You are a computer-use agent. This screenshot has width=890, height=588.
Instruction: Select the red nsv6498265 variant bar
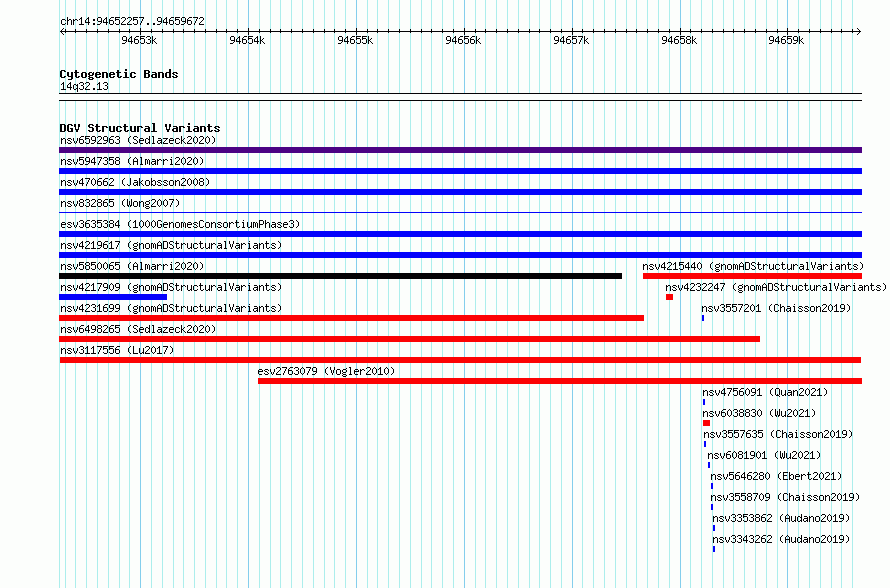(409, 339)
